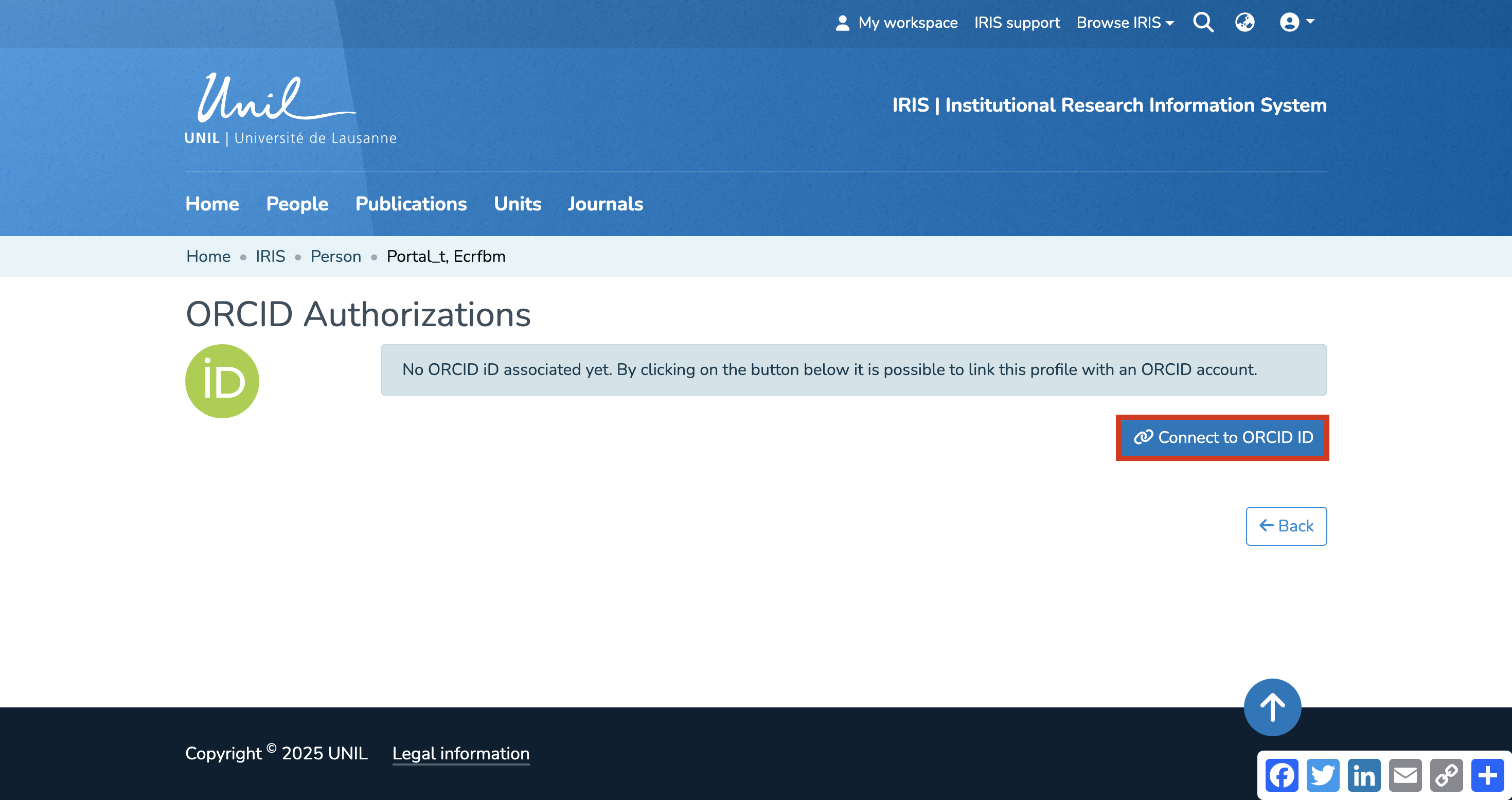Share page by Email icon
Image resolution: width=1512 pixels, height=800 pixels.
[x=1405, y=775]
